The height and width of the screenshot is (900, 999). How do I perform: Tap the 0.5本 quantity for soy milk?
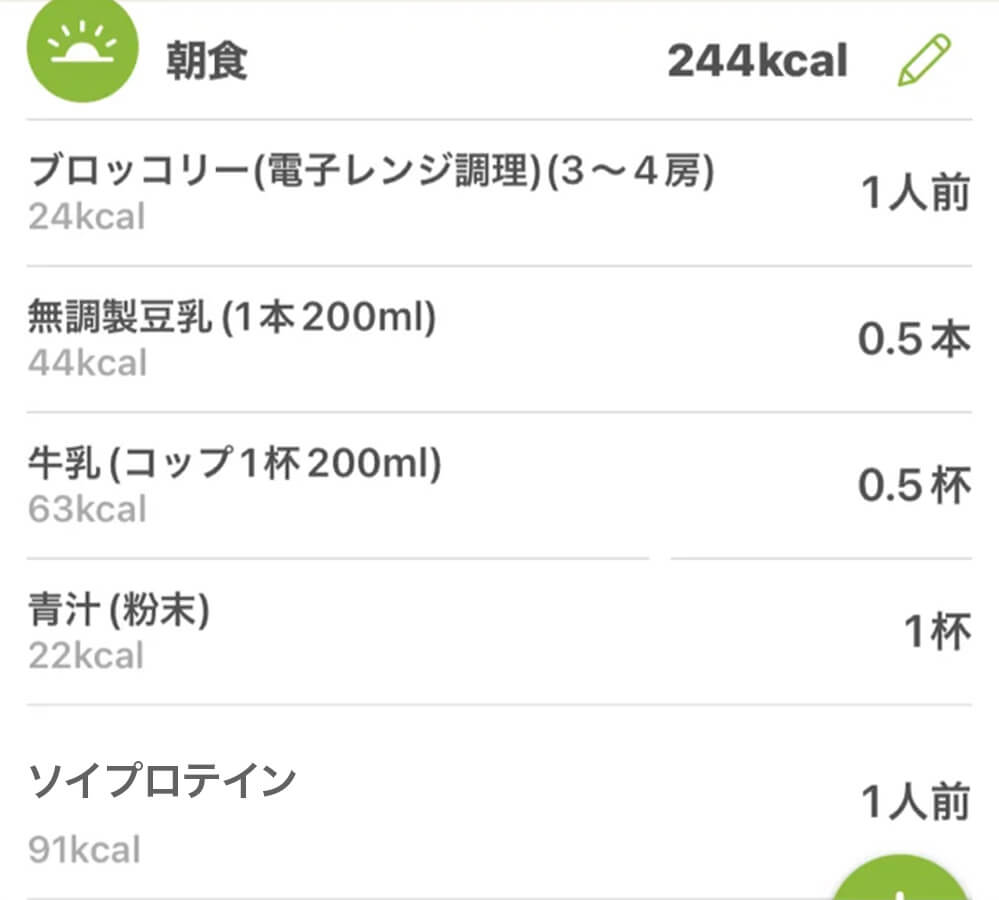914,340
